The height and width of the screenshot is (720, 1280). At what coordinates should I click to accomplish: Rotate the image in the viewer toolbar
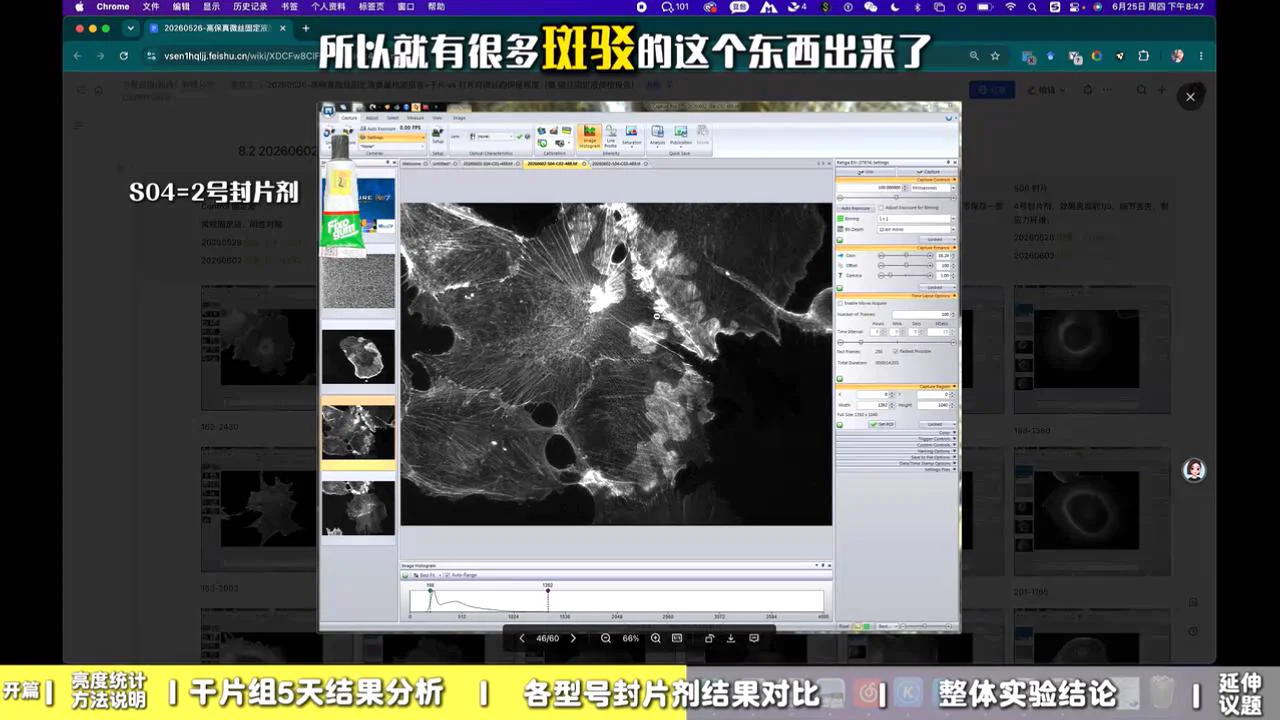point(710,638)
